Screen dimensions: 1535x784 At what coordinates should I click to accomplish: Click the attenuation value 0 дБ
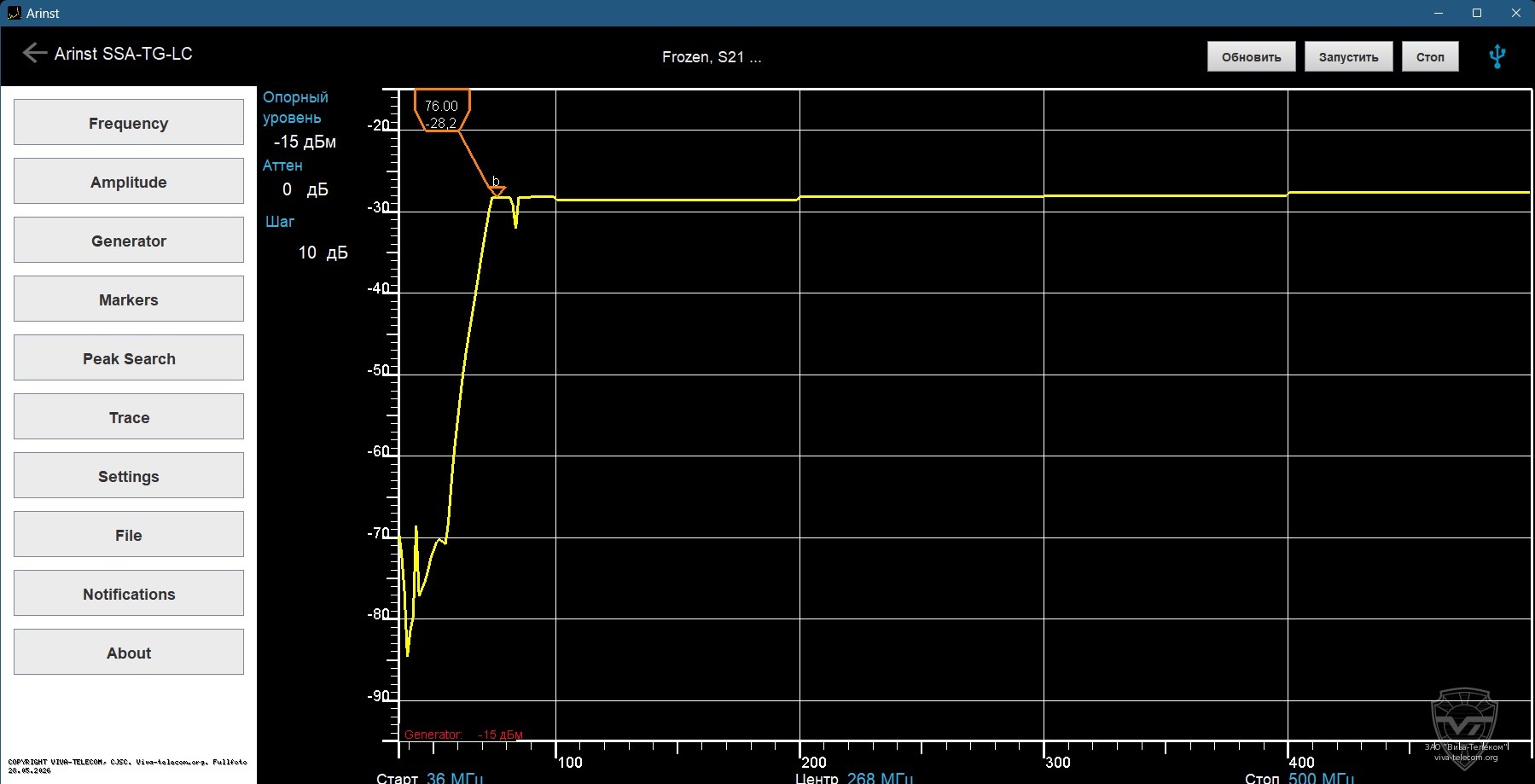coord(305,189)
